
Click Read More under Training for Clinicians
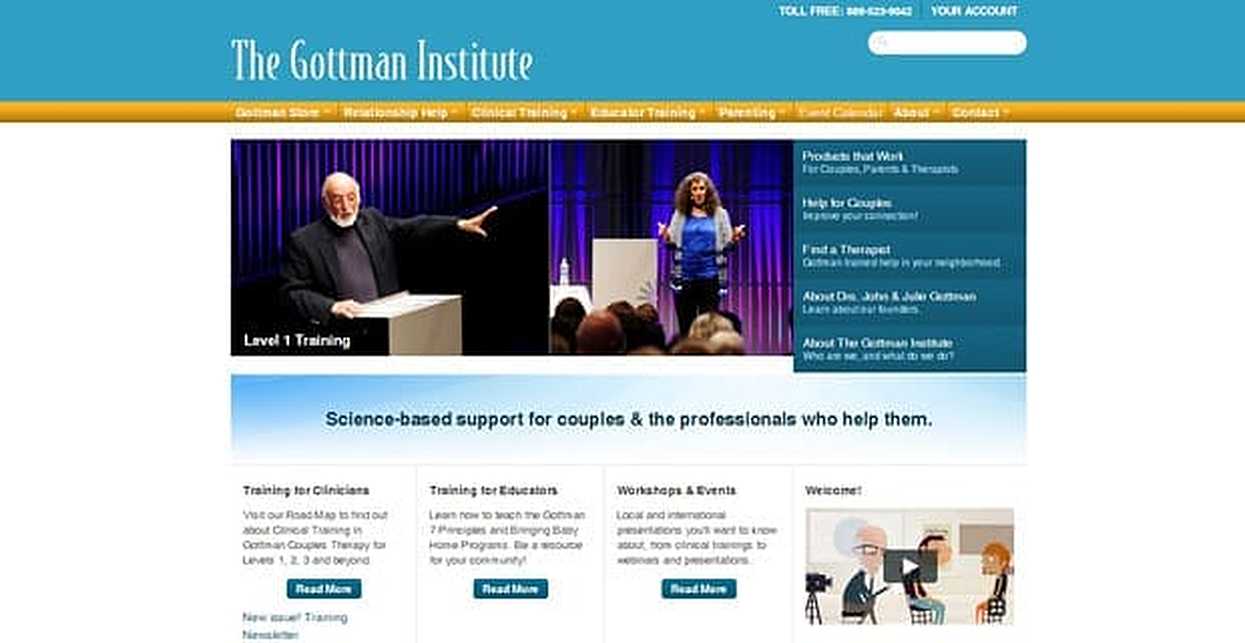point(323,589)
